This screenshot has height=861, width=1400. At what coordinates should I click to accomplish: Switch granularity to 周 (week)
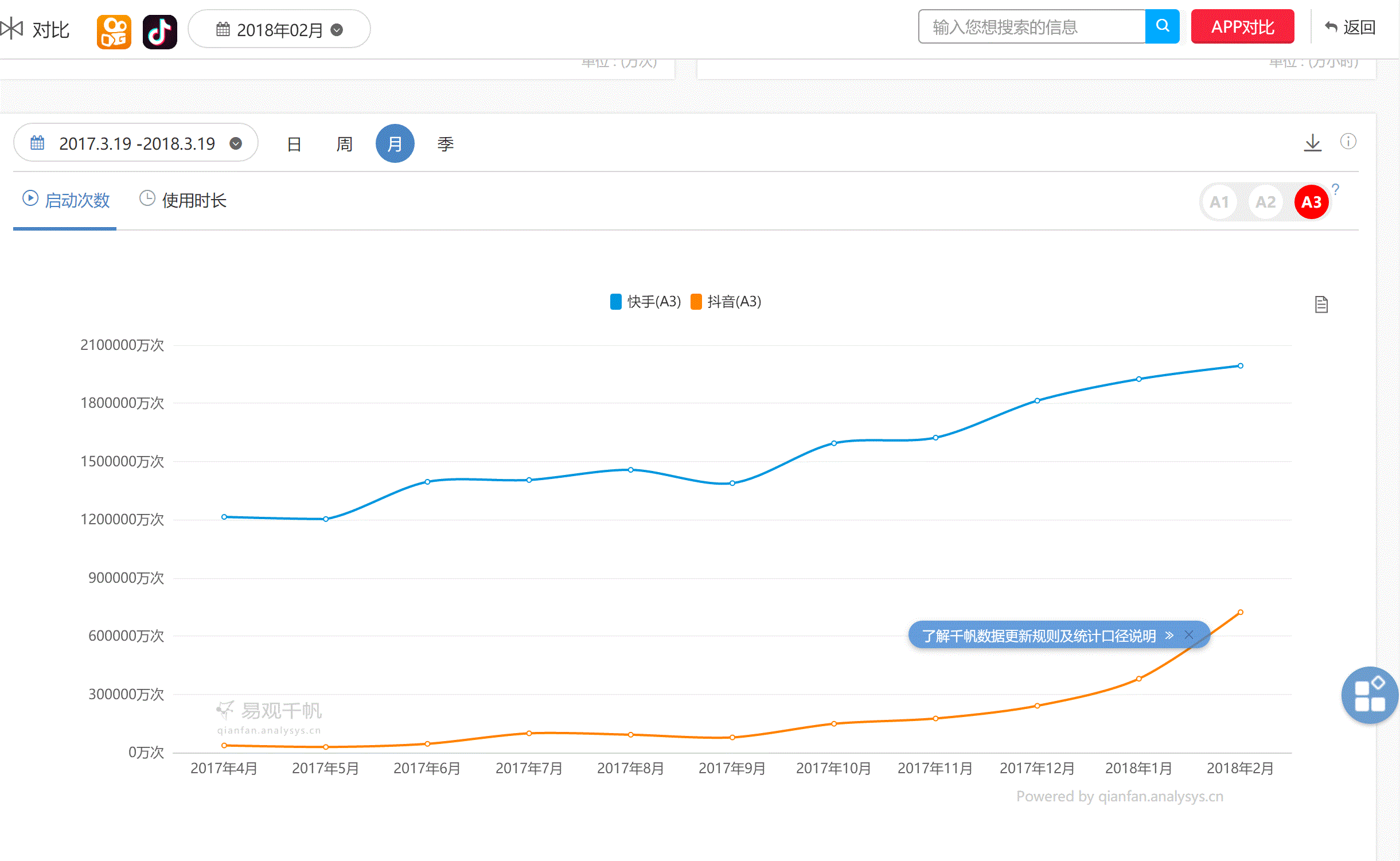click(x=344, y=144)
